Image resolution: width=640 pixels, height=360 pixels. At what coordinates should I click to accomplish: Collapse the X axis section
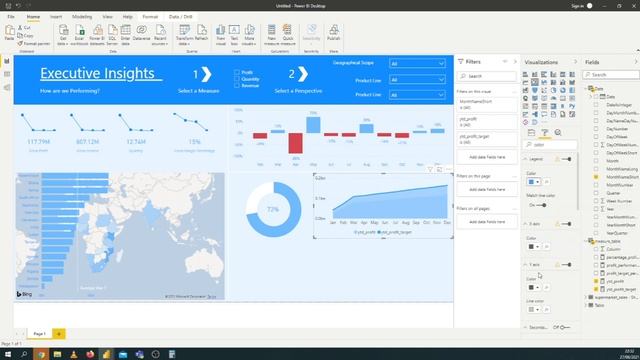(526, 224)
